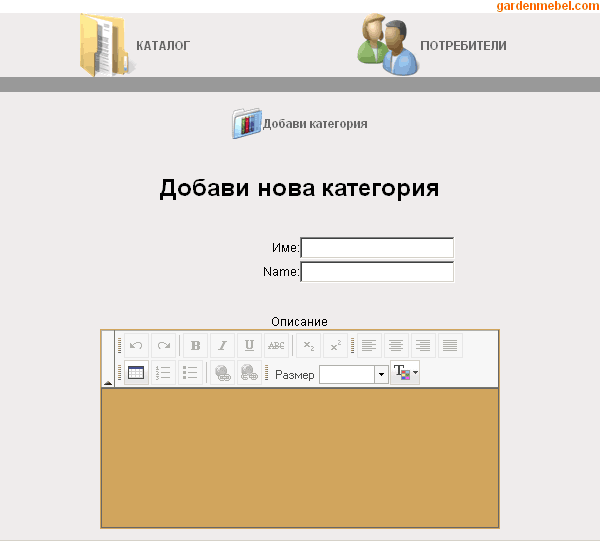Open the Добави категория link
Screen dimensions: 601x542
click(x=315, y=124)
